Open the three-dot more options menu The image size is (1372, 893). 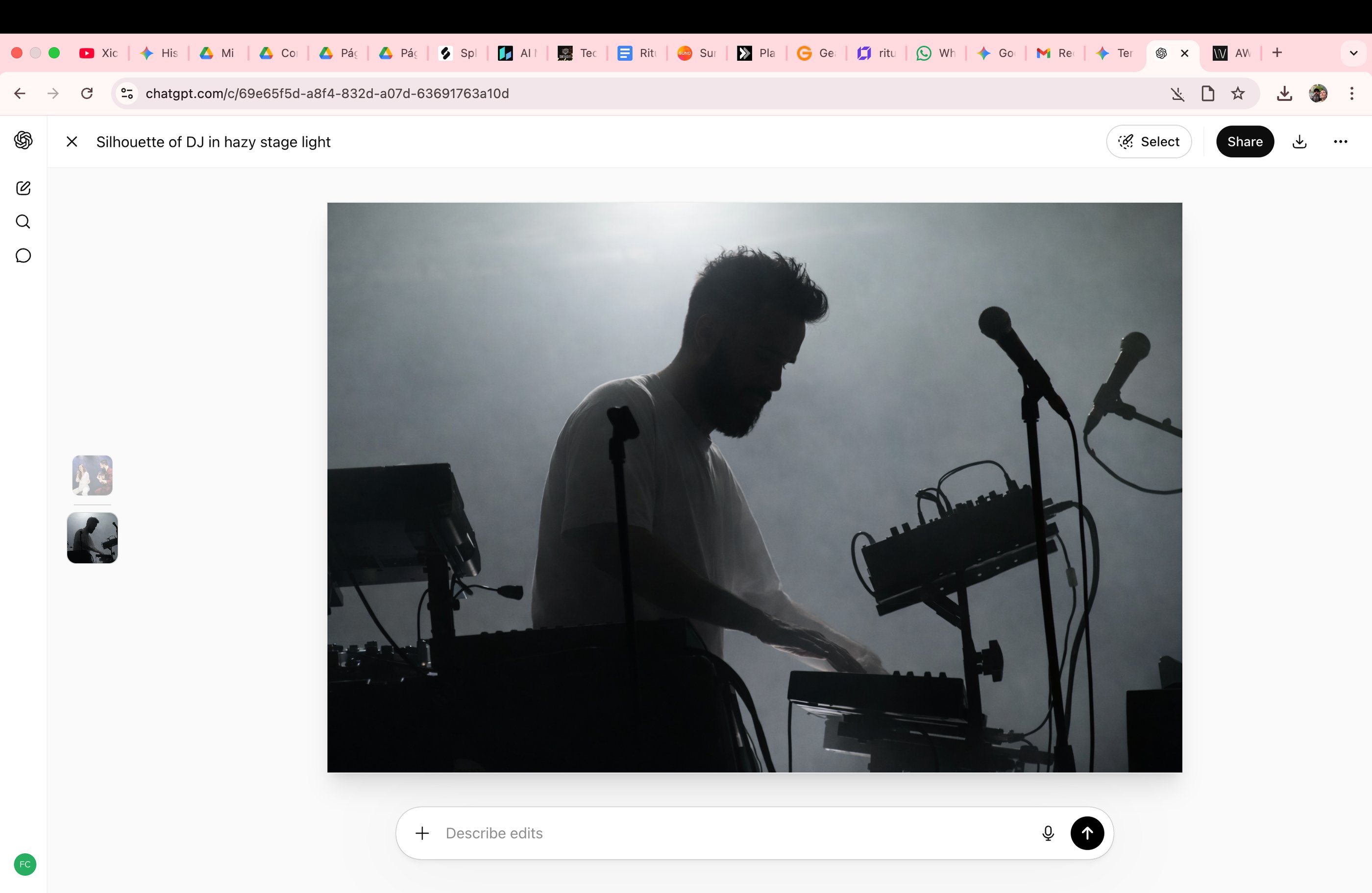1340,142
